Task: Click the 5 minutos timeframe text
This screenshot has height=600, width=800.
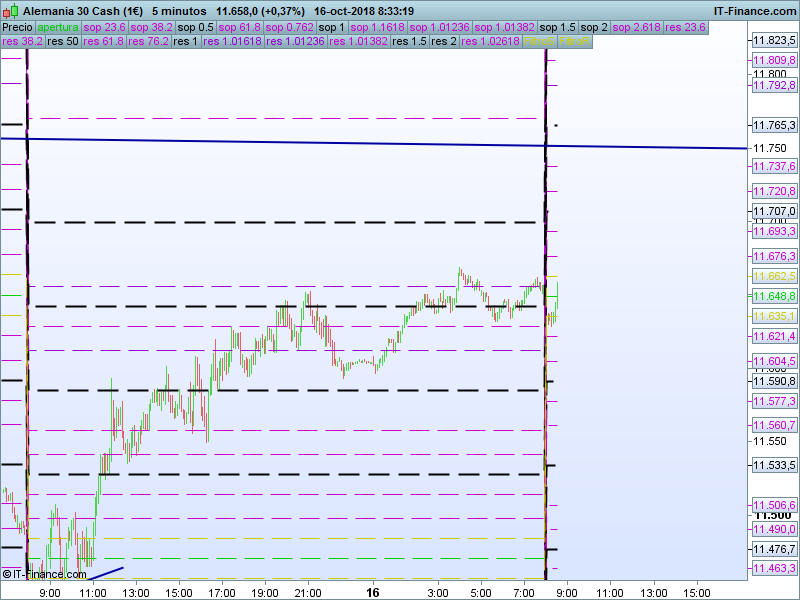Action: pos(179,11)
